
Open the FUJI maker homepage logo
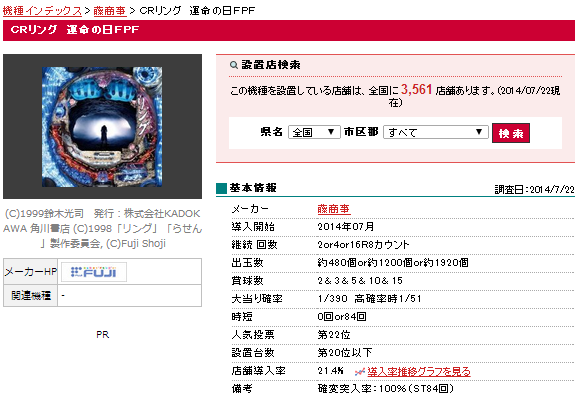click(94, 272)
